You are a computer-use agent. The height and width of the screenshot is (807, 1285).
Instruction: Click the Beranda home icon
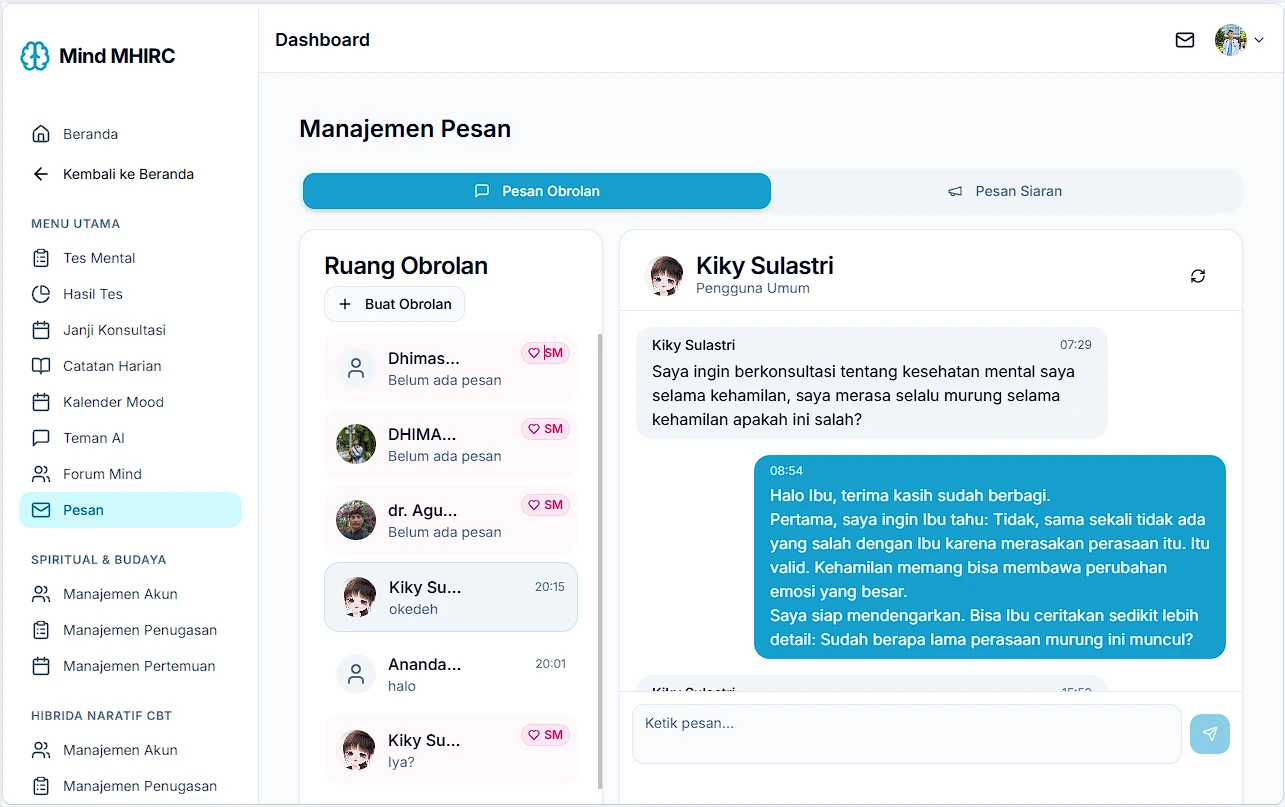coord(41,134)
